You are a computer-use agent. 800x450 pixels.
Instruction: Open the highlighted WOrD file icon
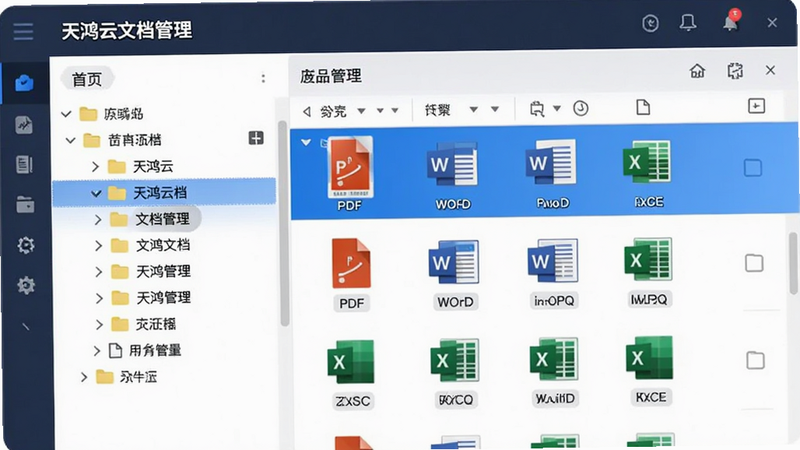tap(453, 164)
